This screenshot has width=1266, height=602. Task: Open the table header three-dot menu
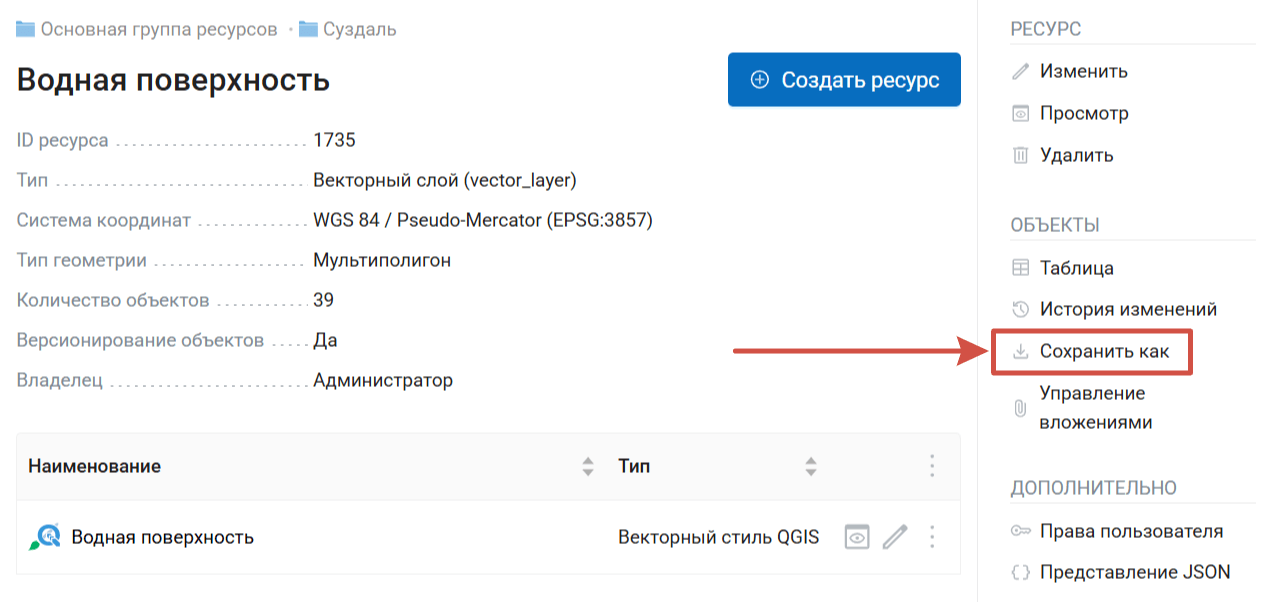point(932,466)
